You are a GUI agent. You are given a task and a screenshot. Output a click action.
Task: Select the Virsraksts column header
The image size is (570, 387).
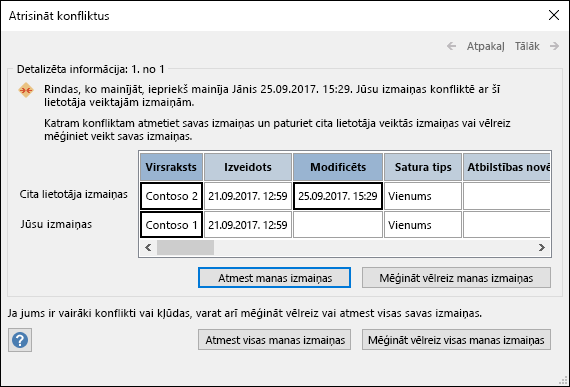[171, 167]
